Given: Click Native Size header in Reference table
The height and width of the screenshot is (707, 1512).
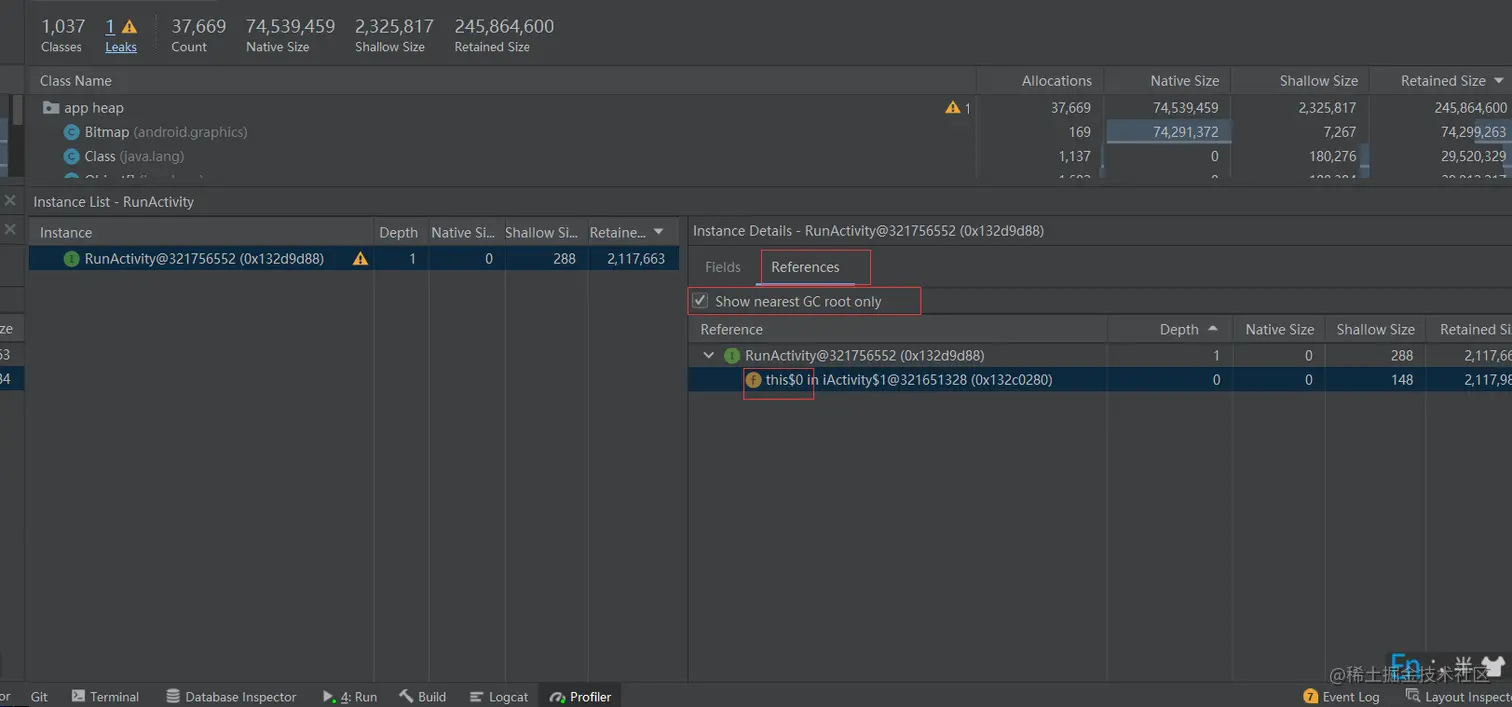Looking at the screenshot, I should [x=1279, y=329].
